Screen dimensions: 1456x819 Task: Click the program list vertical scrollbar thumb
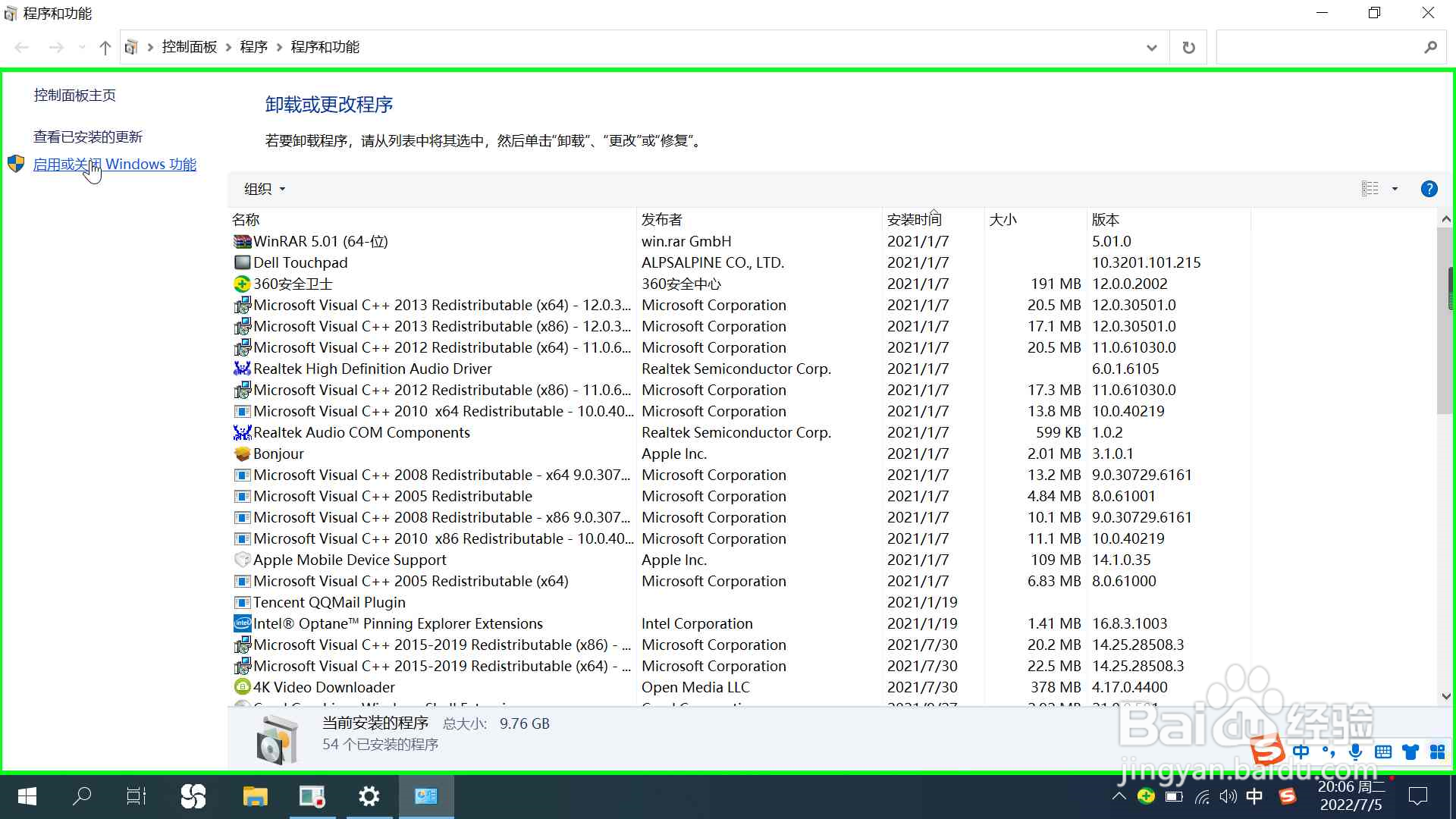click(x=1445, y=320)
